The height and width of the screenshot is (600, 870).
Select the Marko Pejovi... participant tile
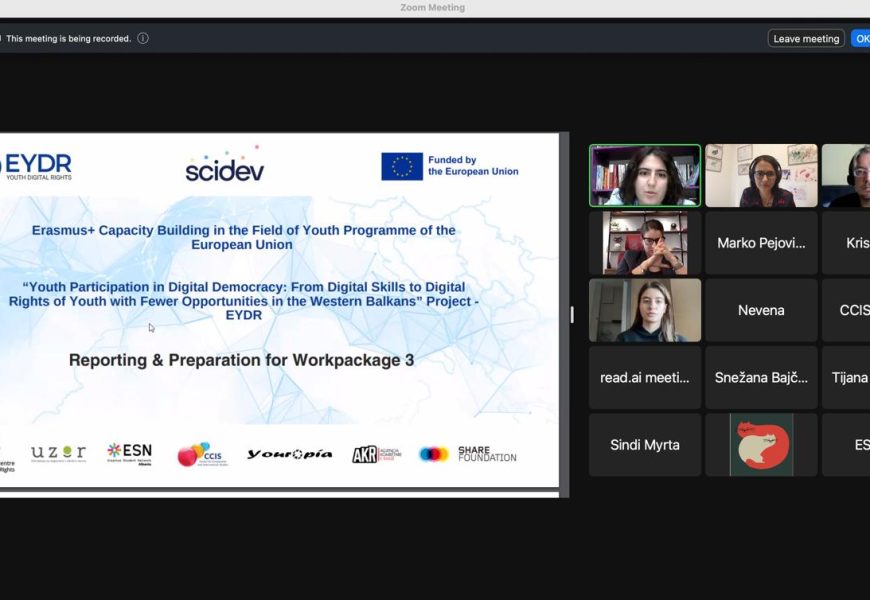761,243
